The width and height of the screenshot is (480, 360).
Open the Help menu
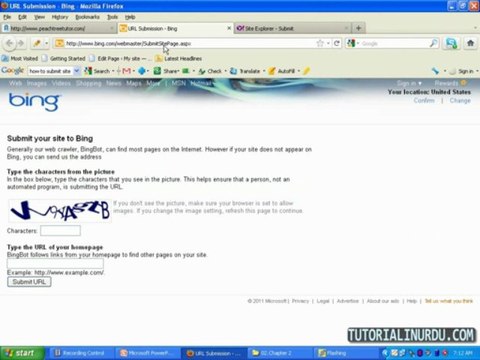tap(130, 17)
